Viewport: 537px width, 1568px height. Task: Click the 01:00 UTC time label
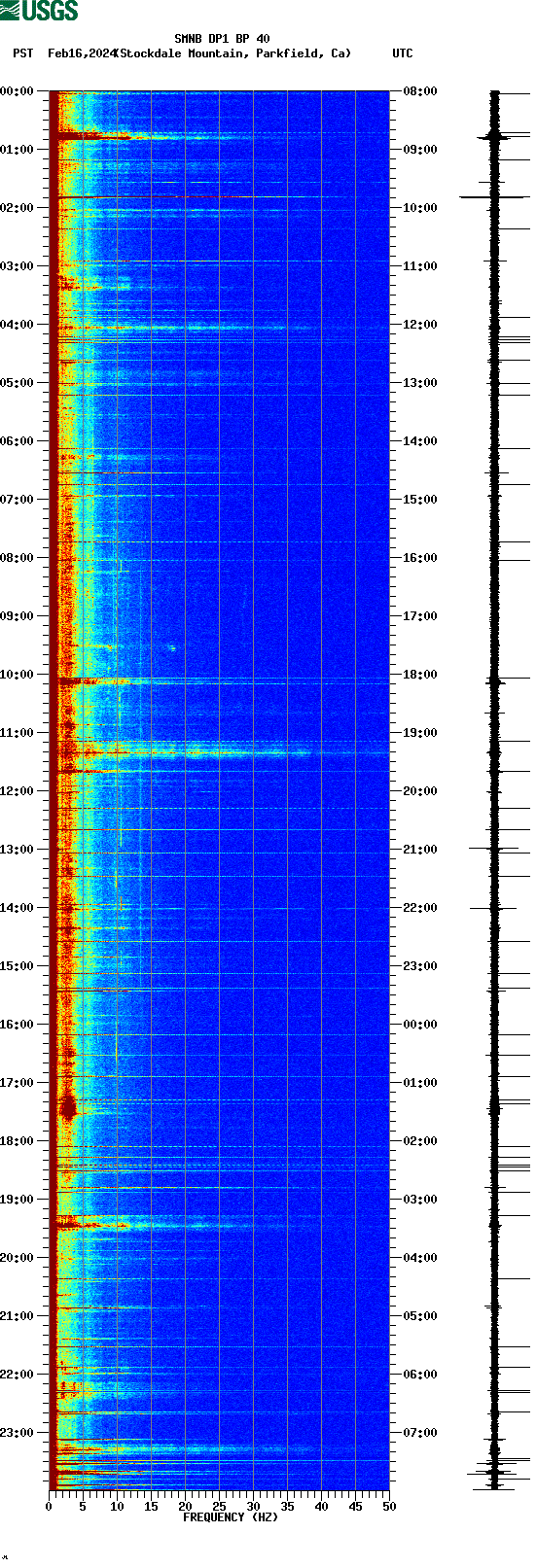click(x=420, y=1083)
